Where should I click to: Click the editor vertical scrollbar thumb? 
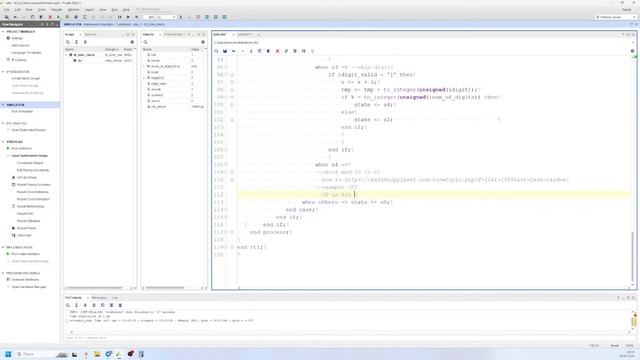pyautogui.click(x=632, y=257)
